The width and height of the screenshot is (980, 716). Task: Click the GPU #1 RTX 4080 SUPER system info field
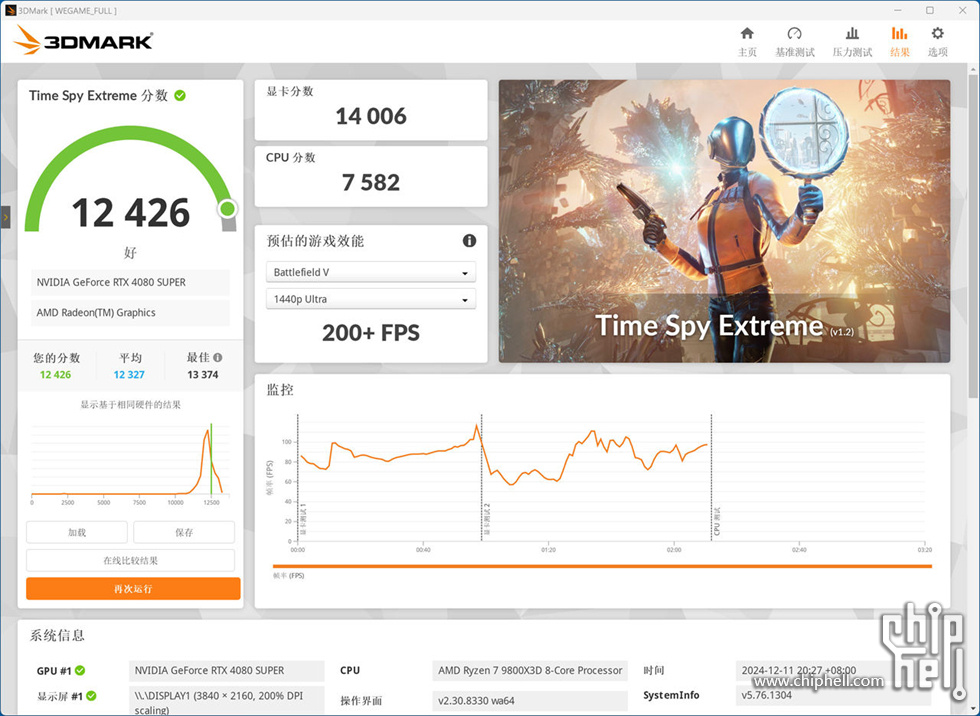pyautogui.click(x=226, y=670)
